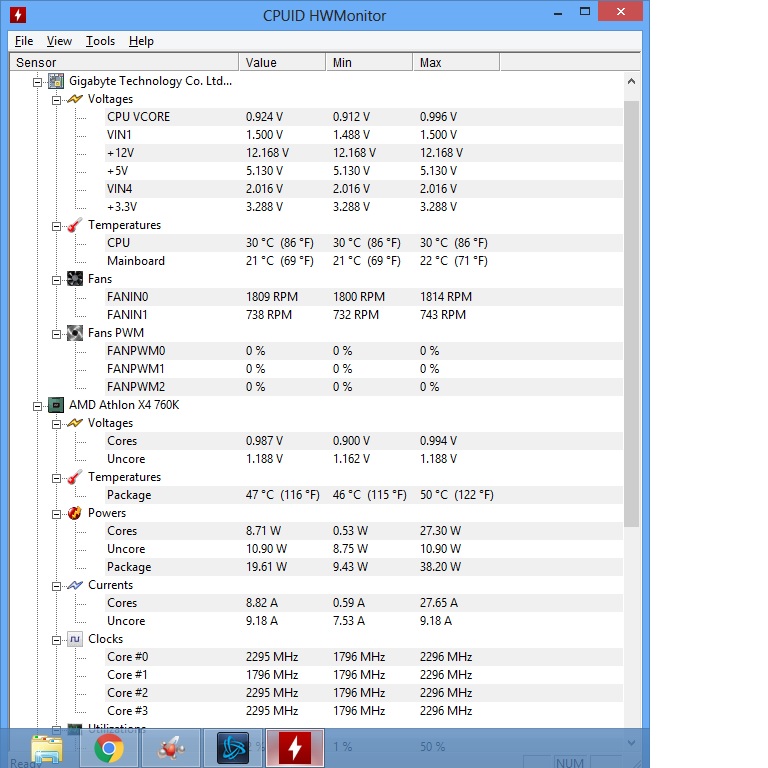Viewport: 768px width, 768px height.
Task: Collapse the Currents section
Action: [56, 586]
